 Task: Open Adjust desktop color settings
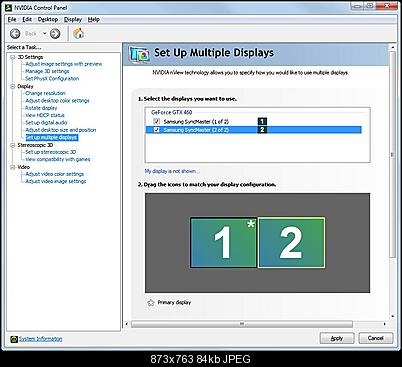pos(57,101)
